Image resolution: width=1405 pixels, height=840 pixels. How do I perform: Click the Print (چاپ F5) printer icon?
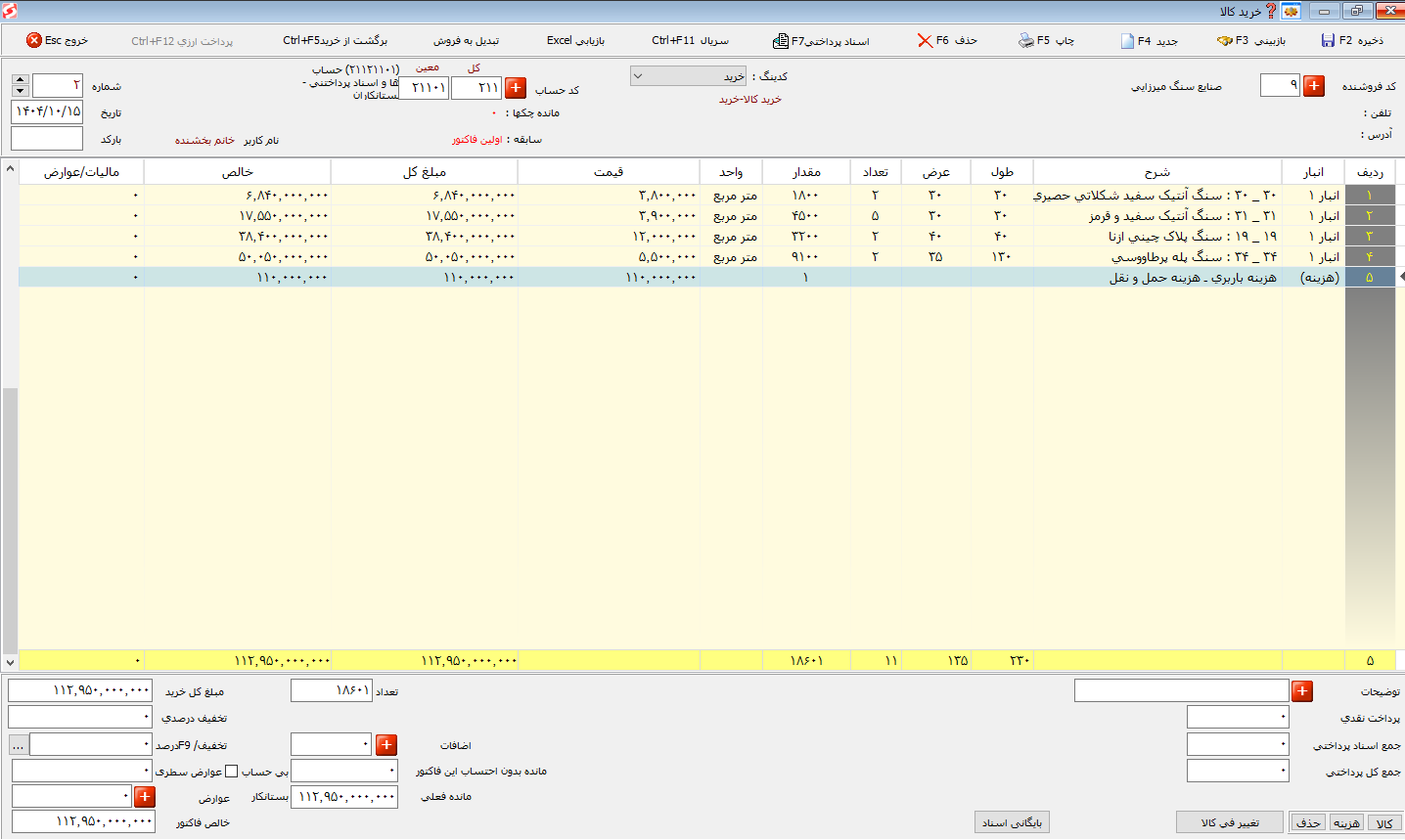(x=1025, y=40)
